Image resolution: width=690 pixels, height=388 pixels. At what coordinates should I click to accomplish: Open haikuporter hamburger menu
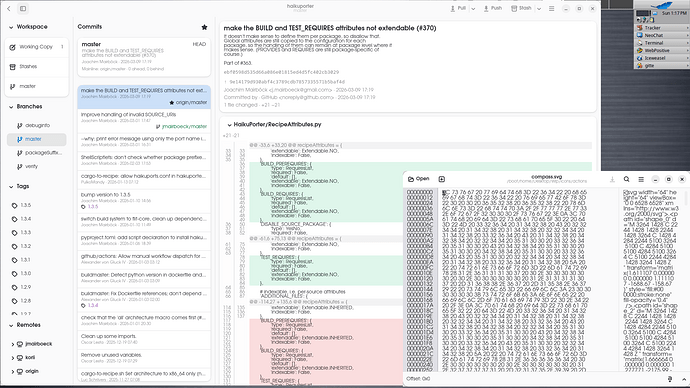coord(551,8)
